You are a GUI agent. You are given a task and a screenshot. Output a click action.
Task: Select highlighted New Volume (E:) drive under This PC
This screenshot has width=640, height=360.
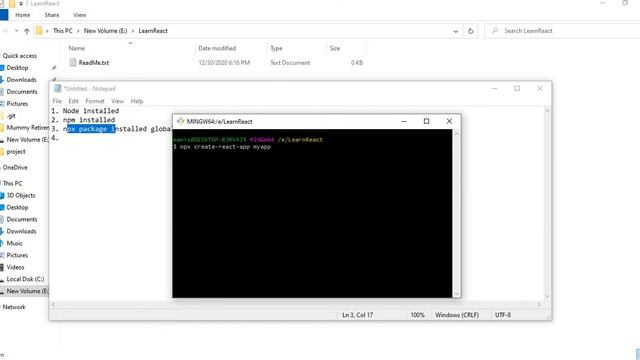[27, 291]
